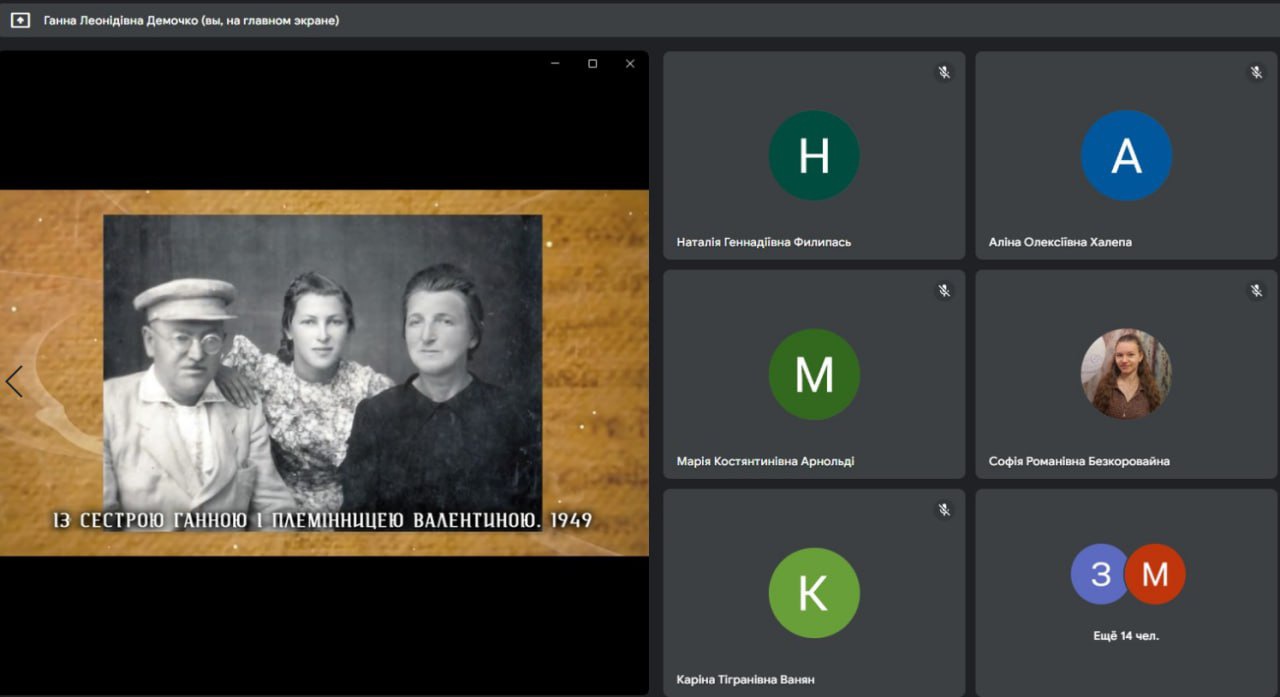Click muted microphone icon on Софія Безкоровайна tile
Screen dimensions: 1280x697
[1256, 291]
